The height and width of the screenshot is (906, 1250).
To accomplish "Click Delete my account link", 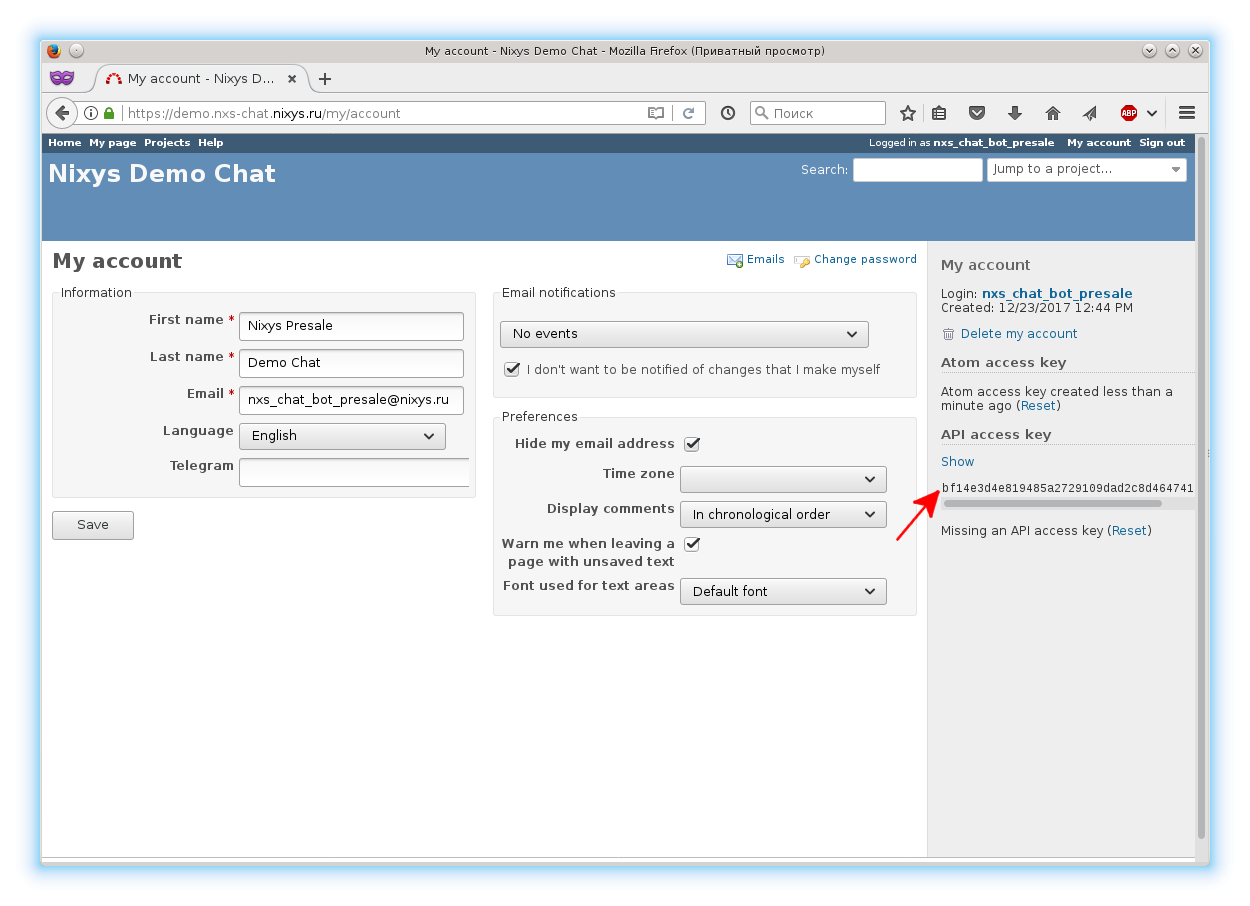I will coord(1019,334).
